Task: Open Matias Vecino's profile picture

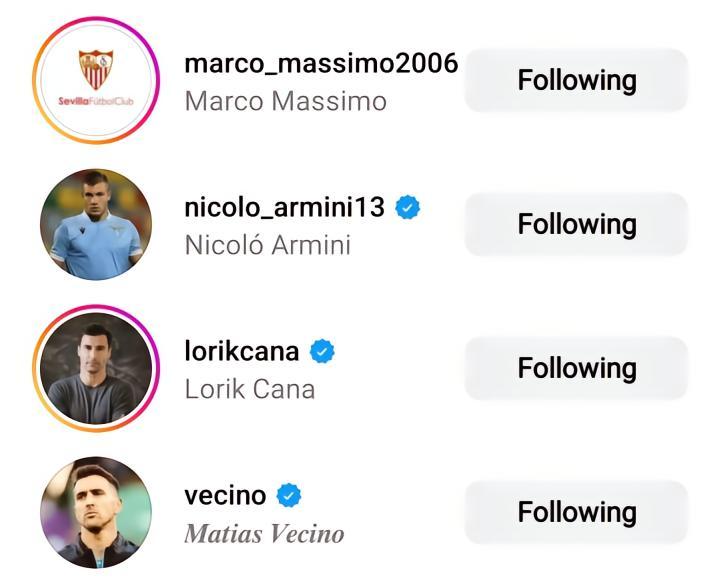Action: click(96, 512)
